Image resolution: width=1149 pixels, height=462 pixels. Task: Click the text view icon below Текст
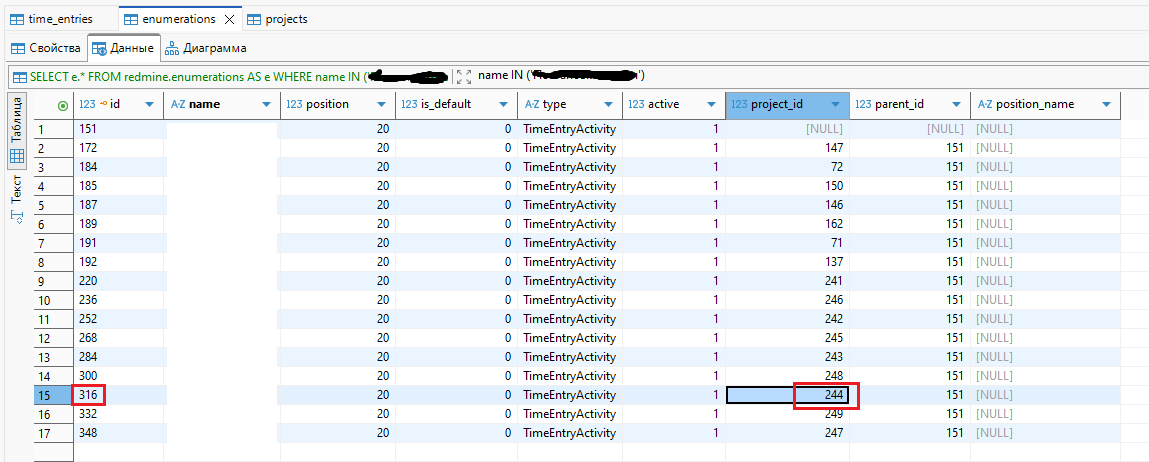(17, 218)
